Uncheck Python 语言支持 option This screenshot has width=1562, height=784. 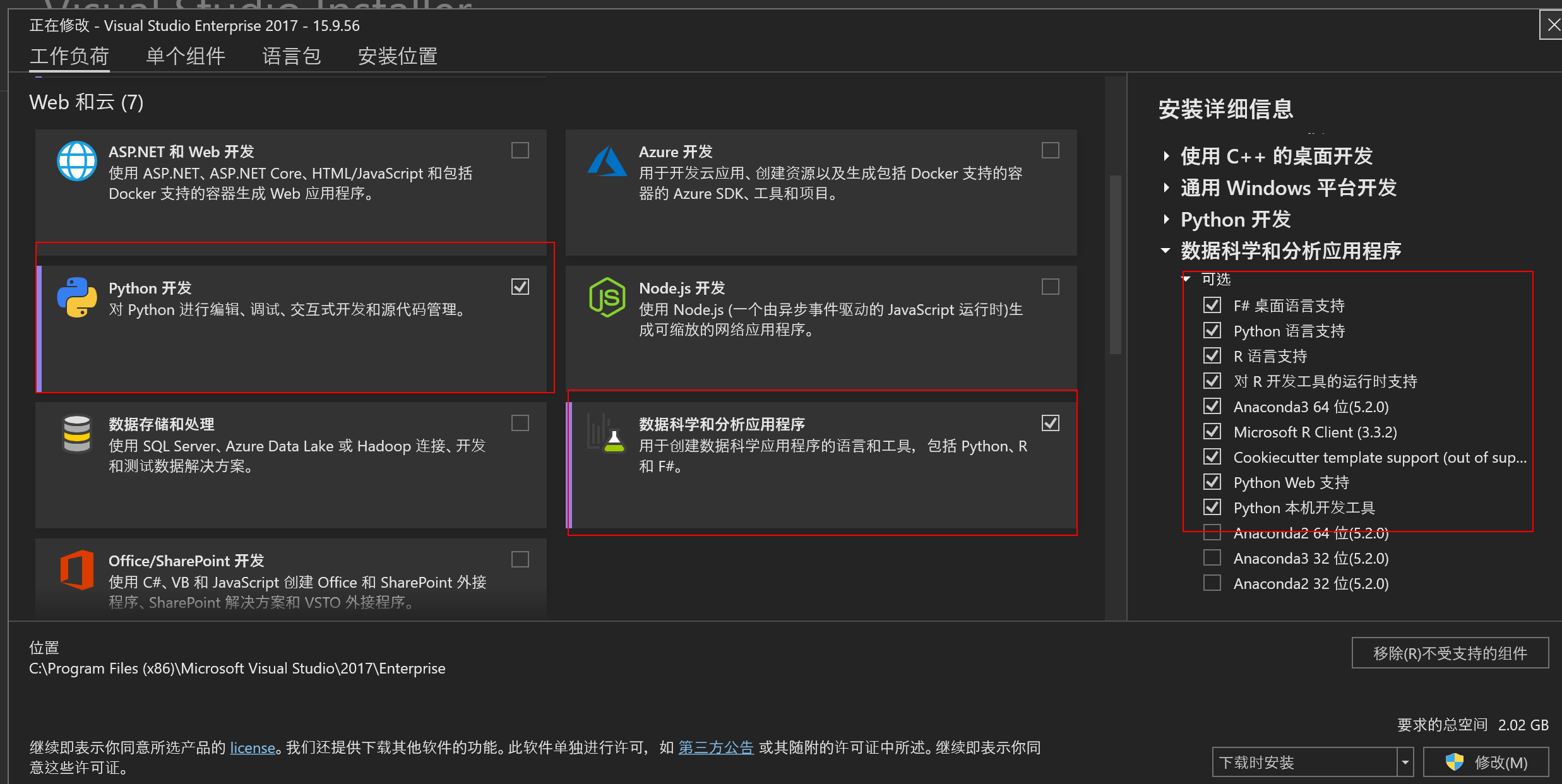pyautogui.click(x=1212, y=331)
